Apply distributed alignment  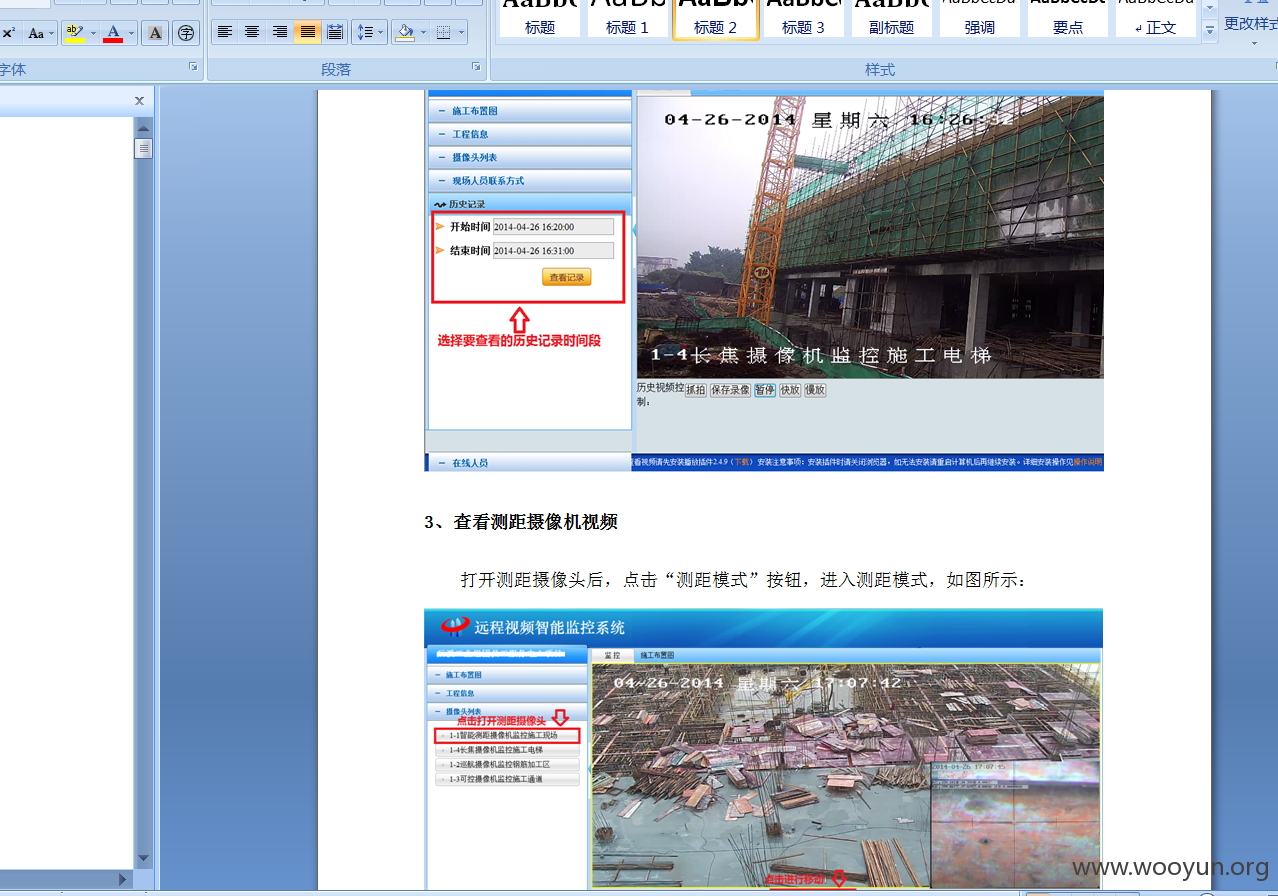(x=335, y=33)
